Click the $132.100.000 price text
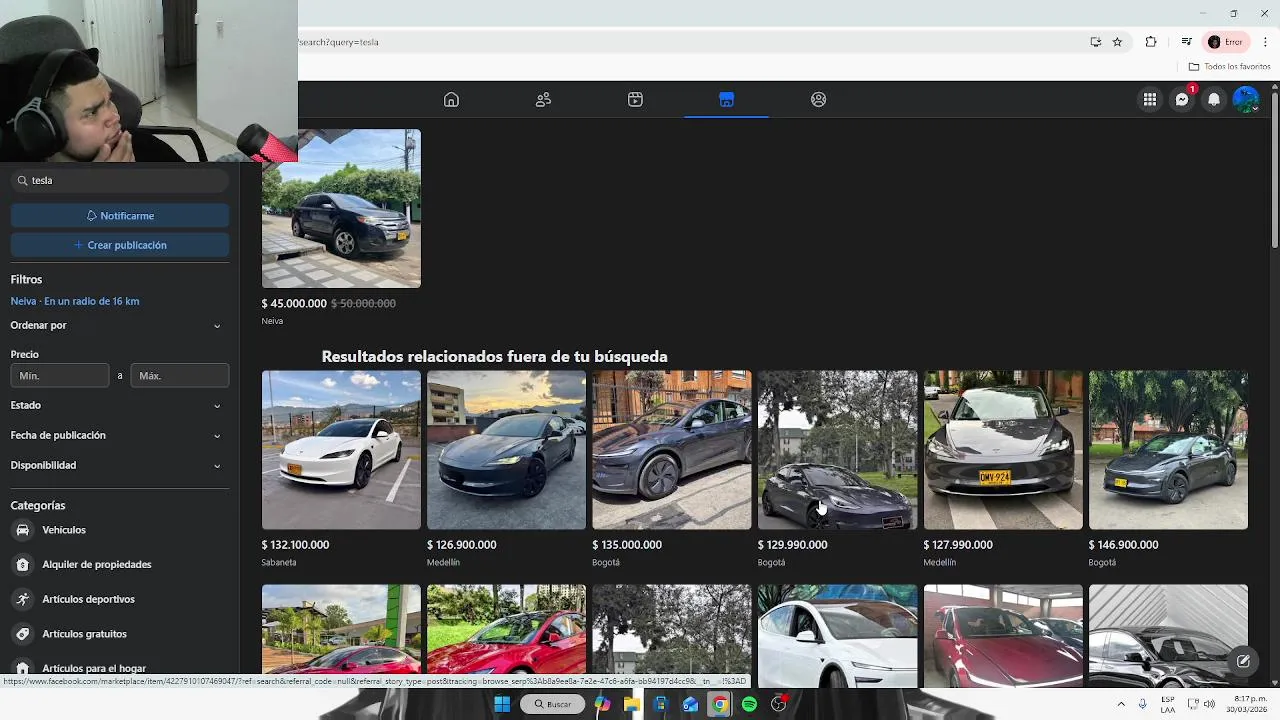This screenshot has height=720, width=1280. (x=295, y=545)
